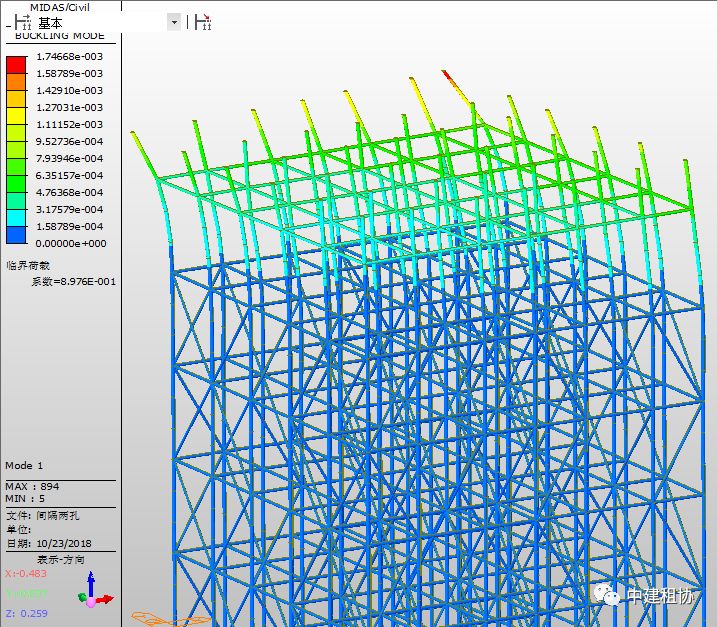Click the legend value 7.93946e-004

tap(70, 158)
